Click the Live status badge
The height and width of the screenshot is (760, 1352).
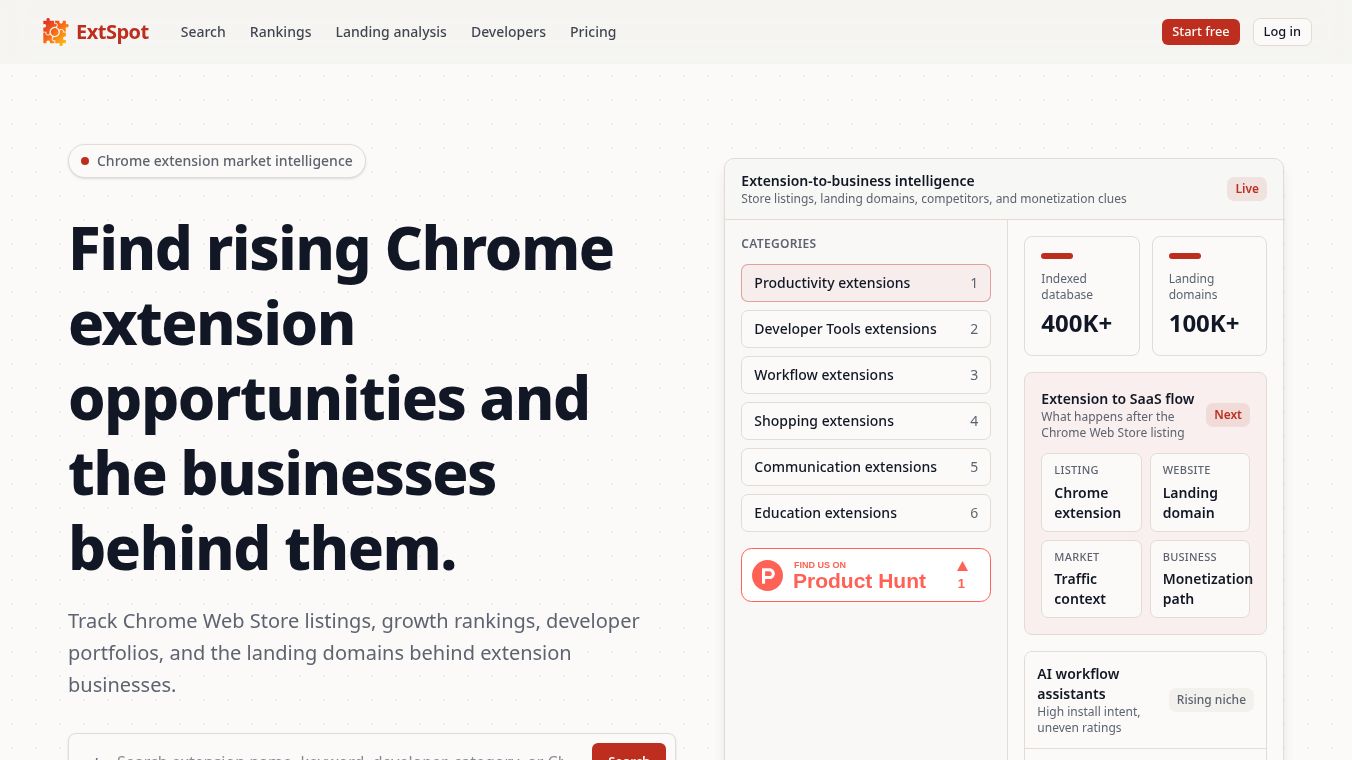coord(1247,189)
